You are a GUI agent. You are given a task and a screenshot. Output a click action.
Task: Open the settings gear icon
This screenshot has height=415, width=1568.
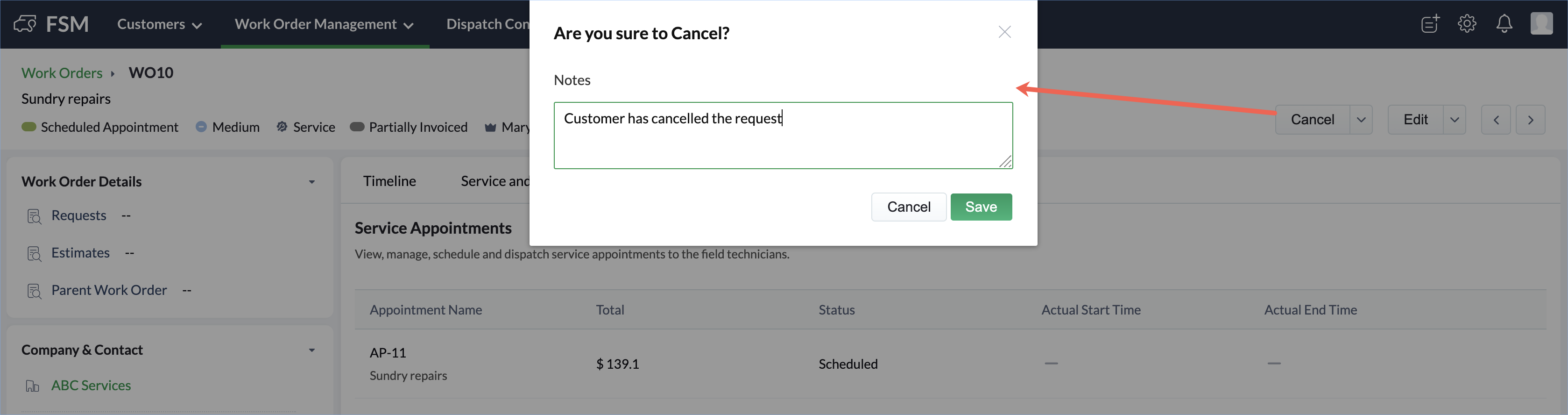1467,24
